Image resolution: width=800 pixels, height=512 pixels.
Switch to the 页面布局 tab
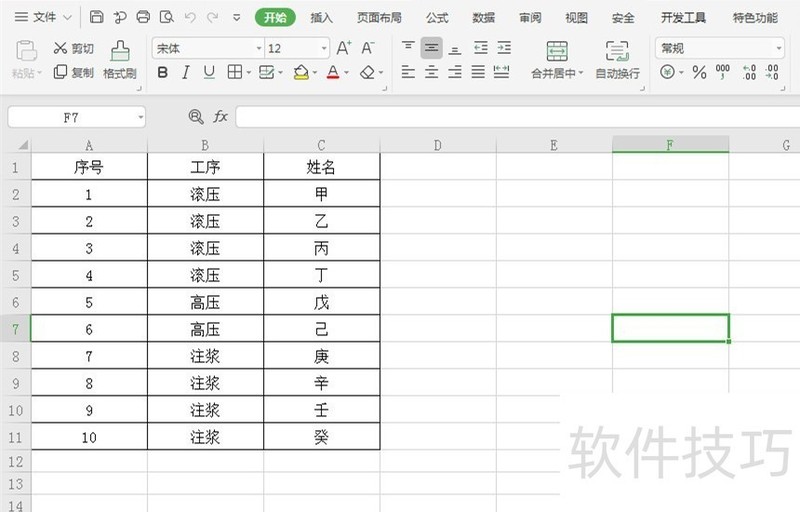379,18
